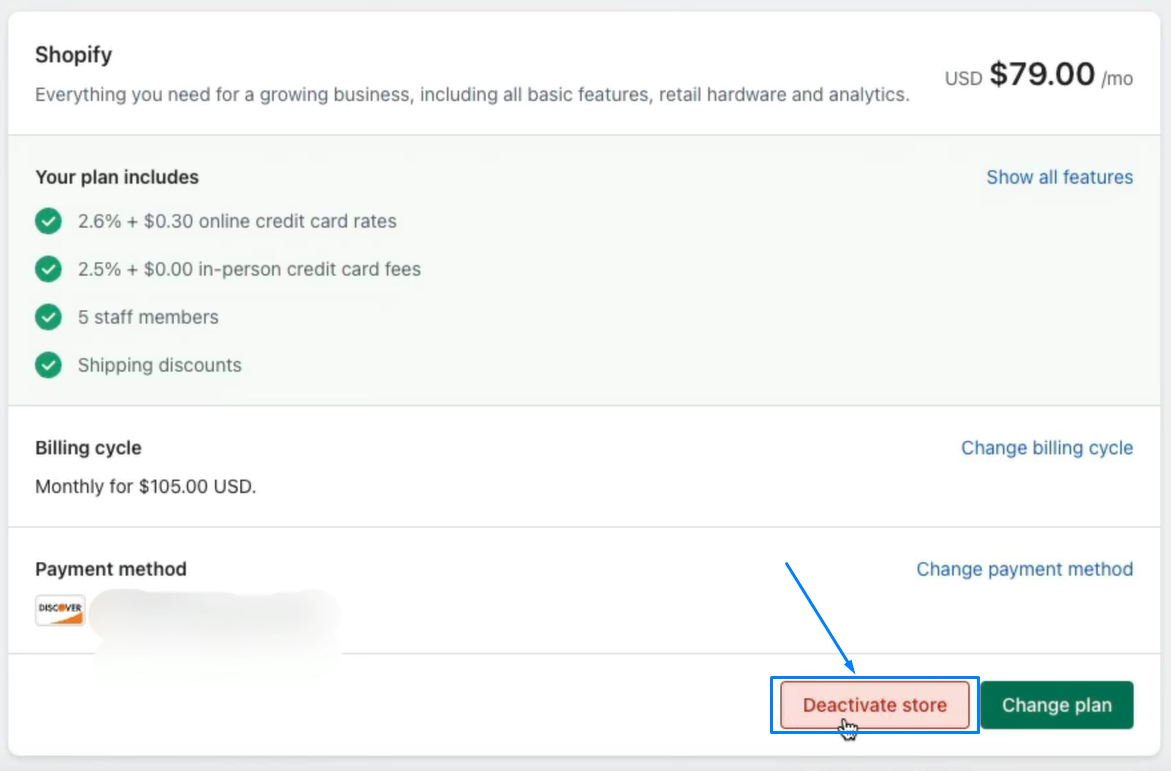Viewport: 1171px width, 771px height.
Task: Click the Discover card logo icon
Action: point(60,610)
